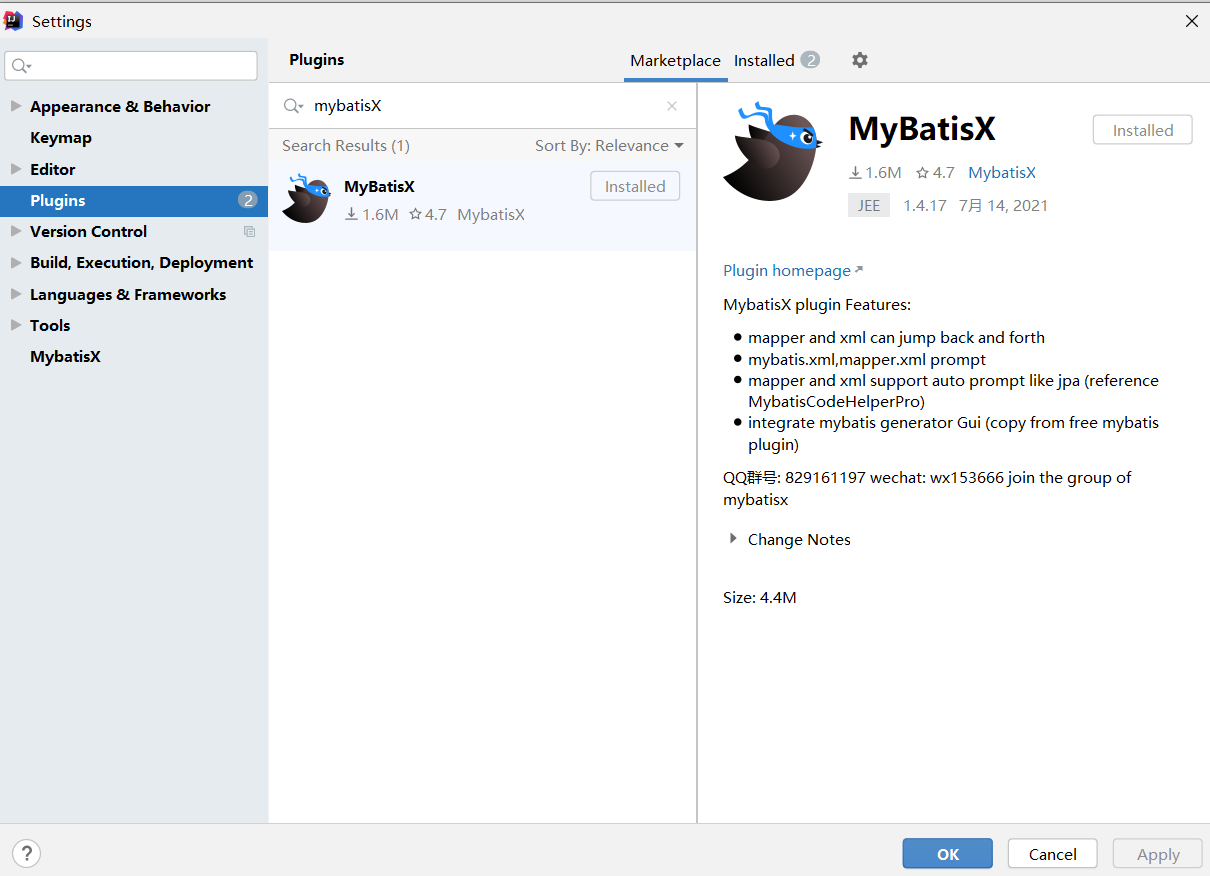
Task: Close the Settings dialog window
Action: click(1191, 21)
